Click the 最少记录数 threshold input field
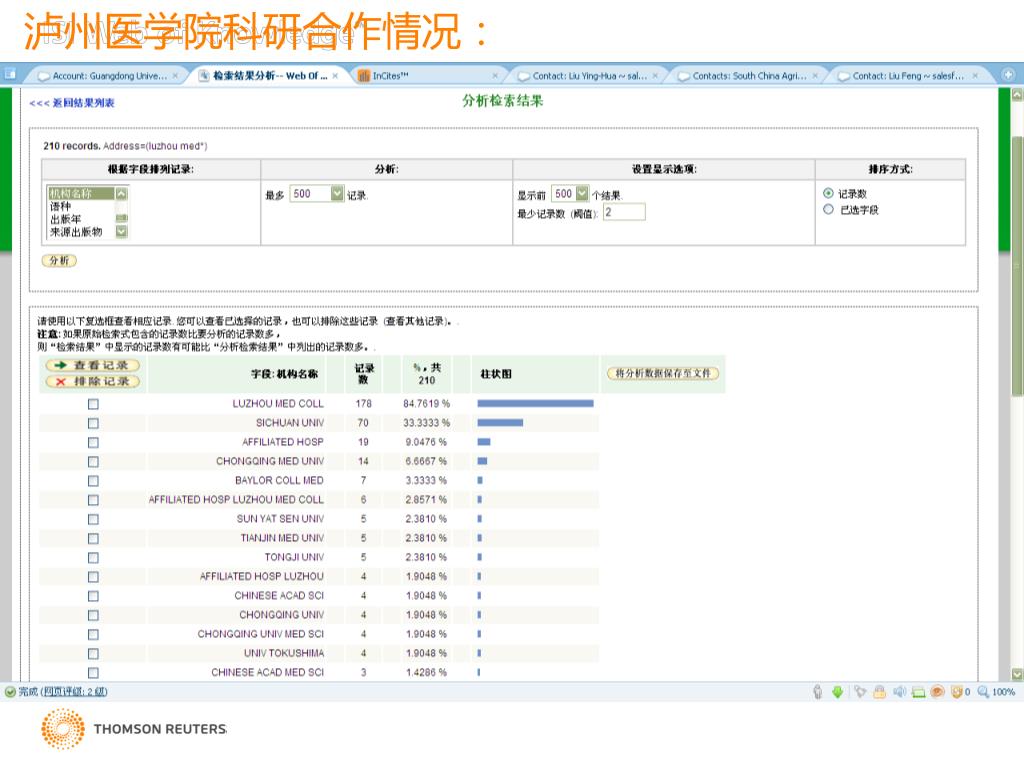The width and height of the screenshot is (1024, 768). point(624,212)
